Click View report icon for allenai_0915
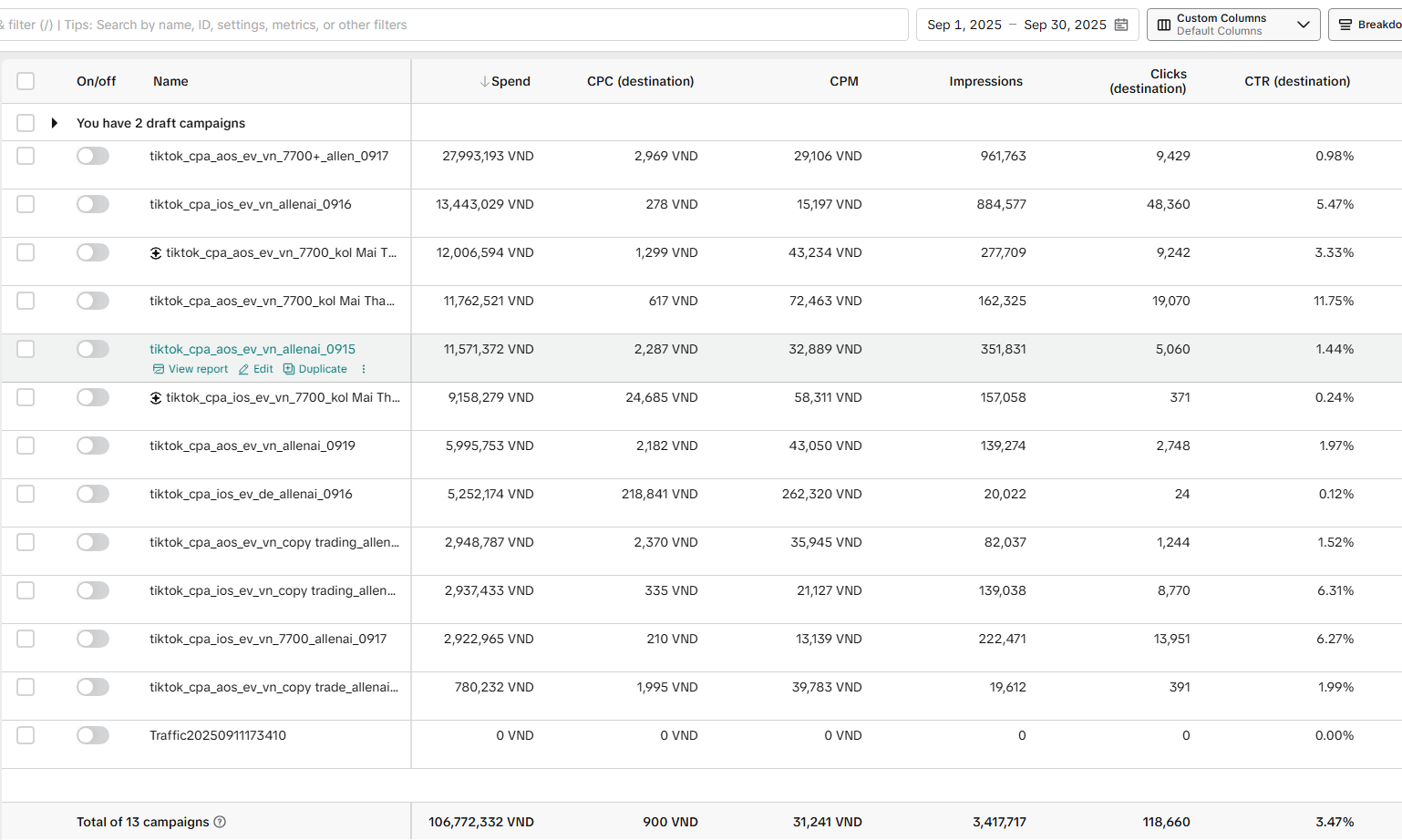 159,369
